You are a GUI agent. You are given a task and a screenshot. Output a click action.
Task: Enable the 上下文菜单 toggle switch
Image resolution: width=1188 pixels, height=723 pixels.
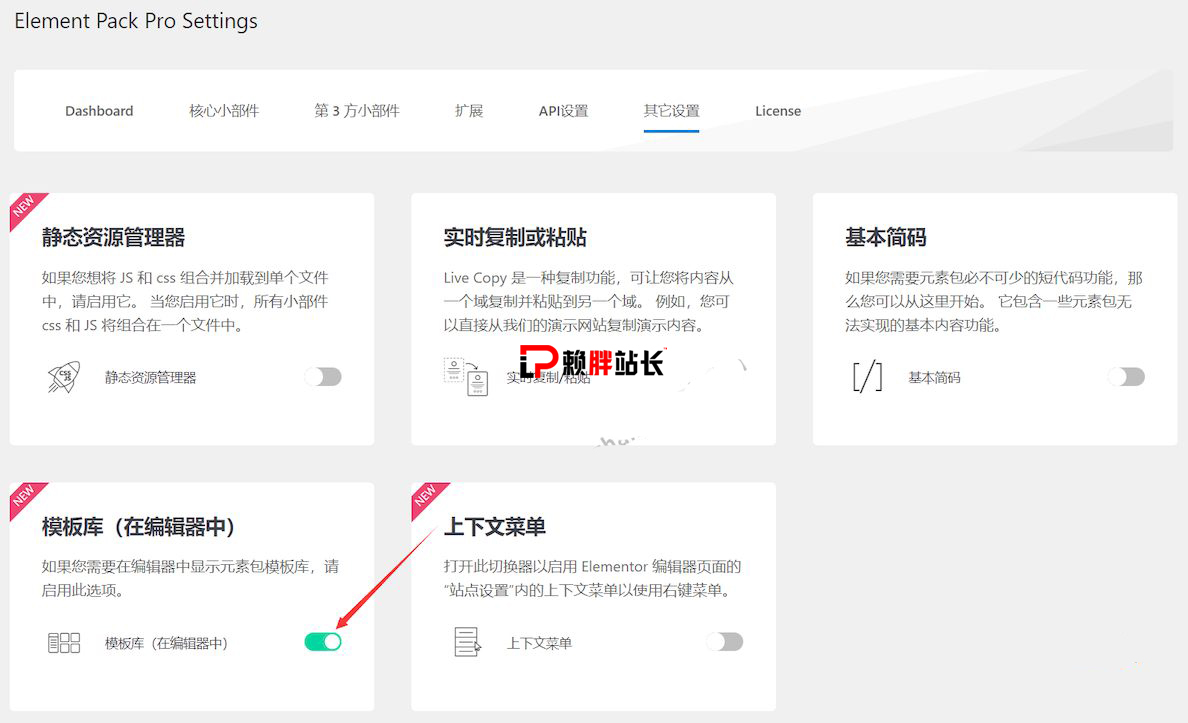pos(725,642)
